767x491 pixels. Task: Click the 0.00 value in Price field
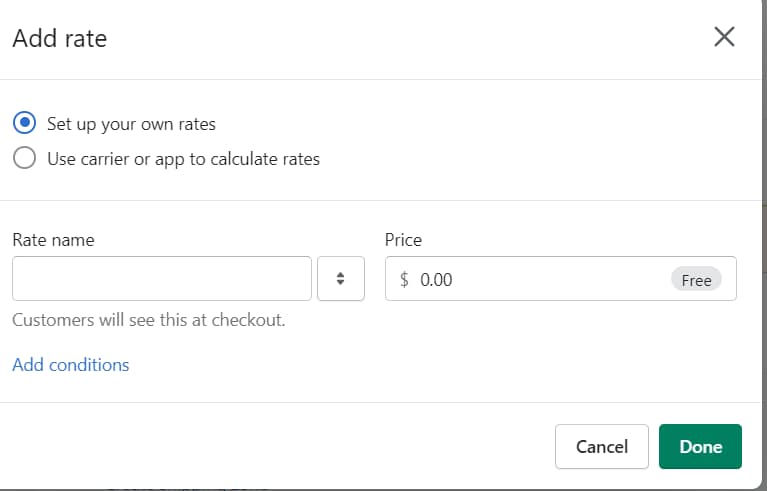pyautogui.click(x=436, y=280)
